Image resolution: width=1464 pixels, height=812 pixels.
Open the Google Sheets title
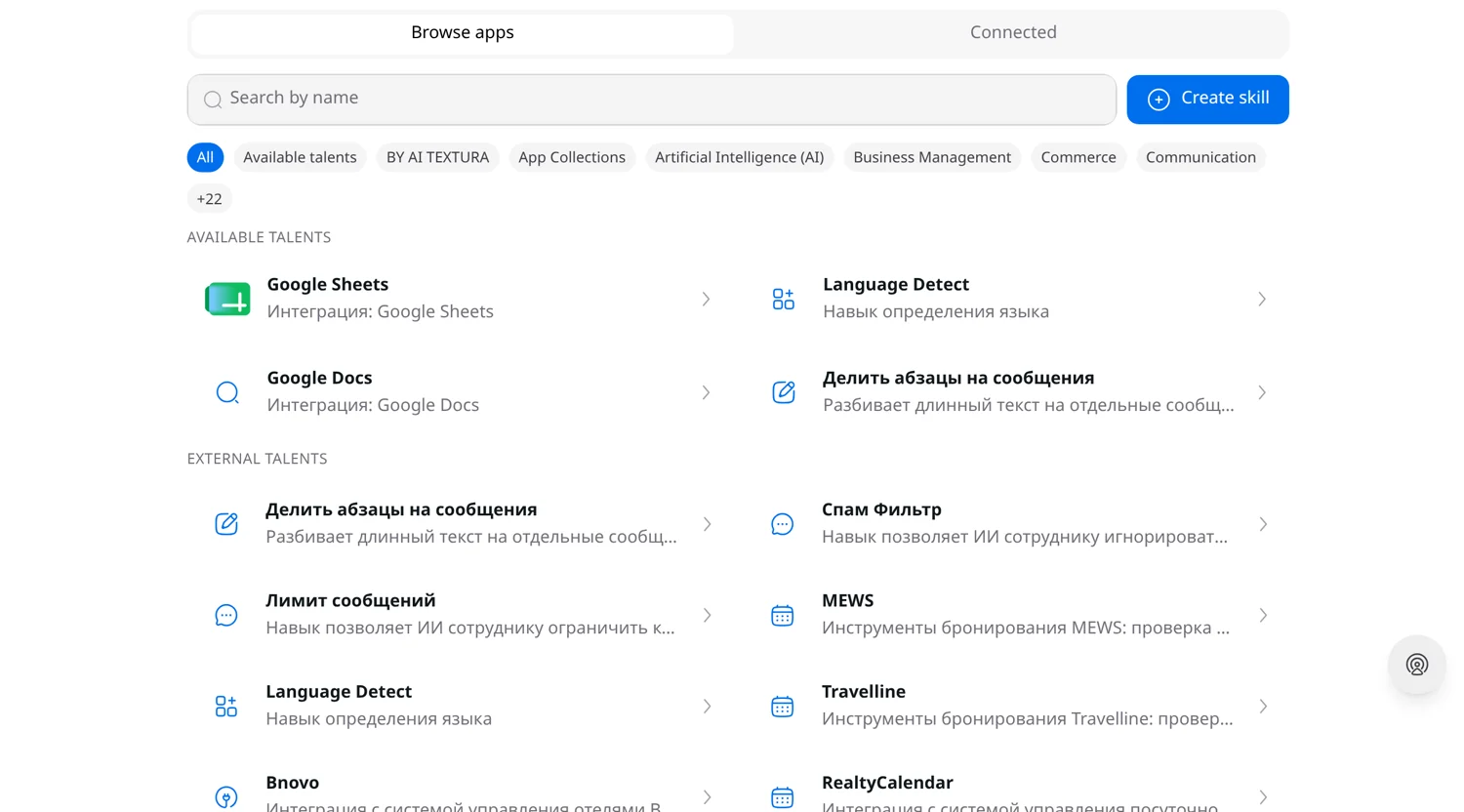328,284
